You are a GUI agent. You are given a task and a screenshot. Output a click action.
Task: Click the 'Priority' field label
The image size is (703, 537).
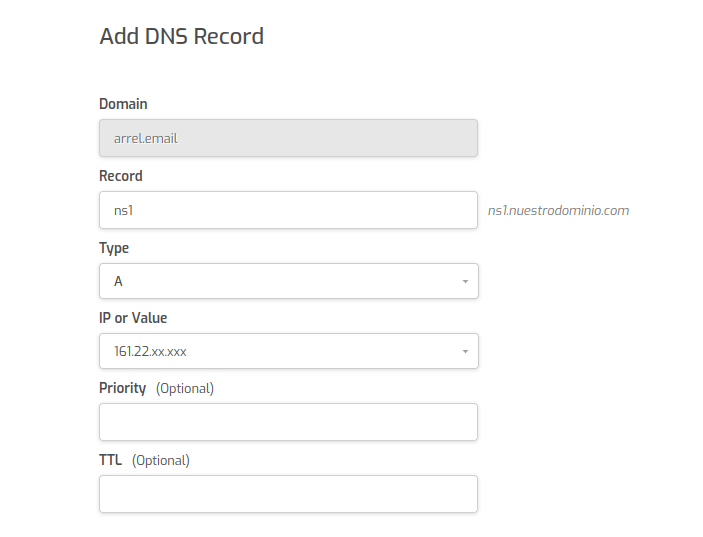point(123,388)
